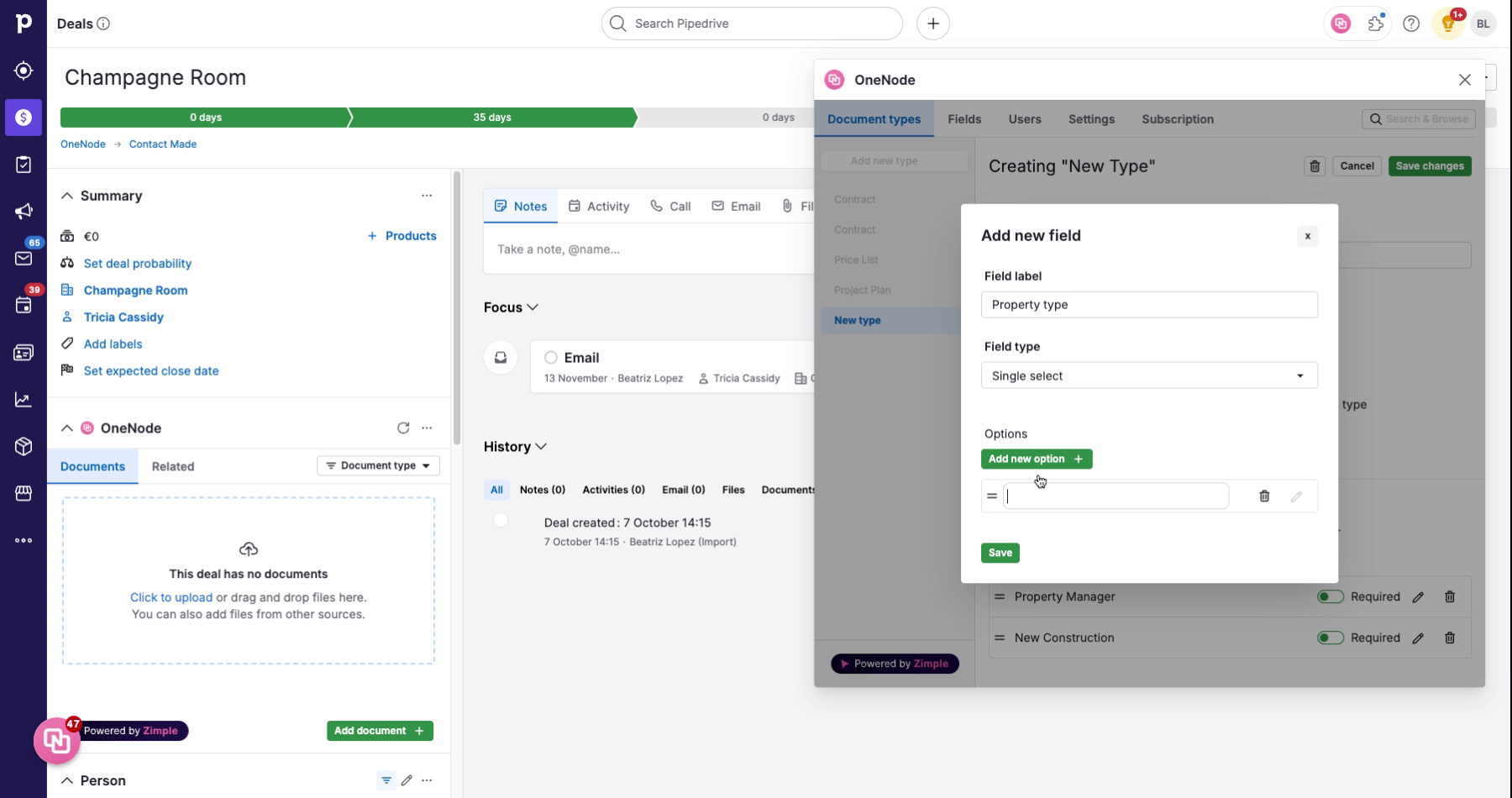
Task: Open the Leads radar icon in sidebar
Action: click(x=24, y=71)
